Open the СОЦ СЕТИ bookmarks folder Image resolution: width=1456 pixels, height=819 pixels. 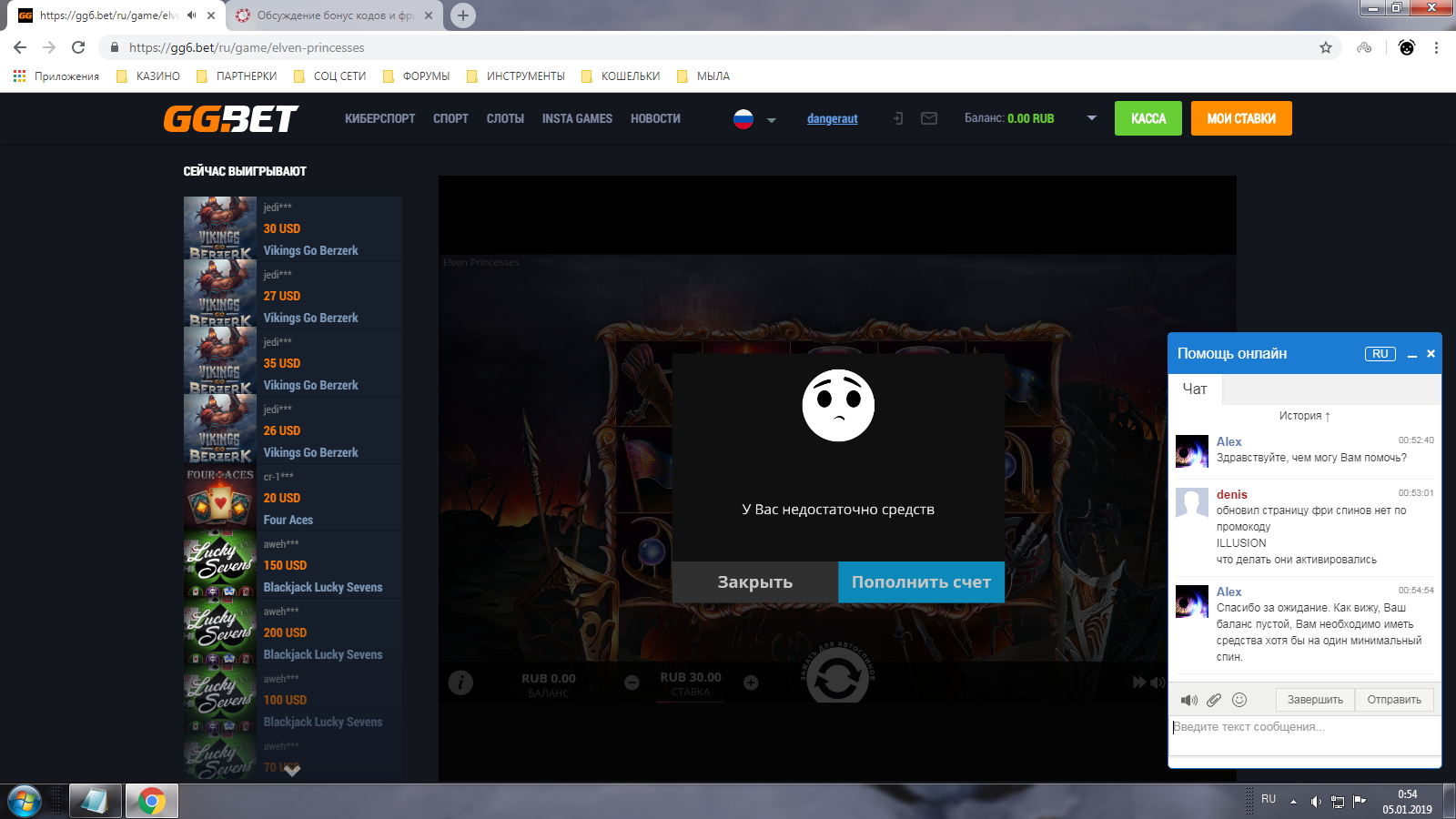coord(329,76)
